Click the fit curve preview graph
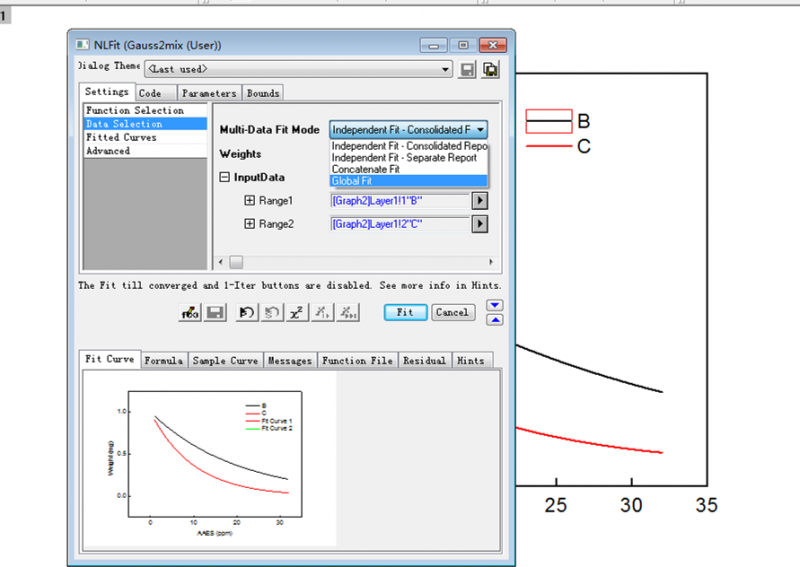Image resolution: width=800 pixels, height=567 pixels. coord(209,459)
